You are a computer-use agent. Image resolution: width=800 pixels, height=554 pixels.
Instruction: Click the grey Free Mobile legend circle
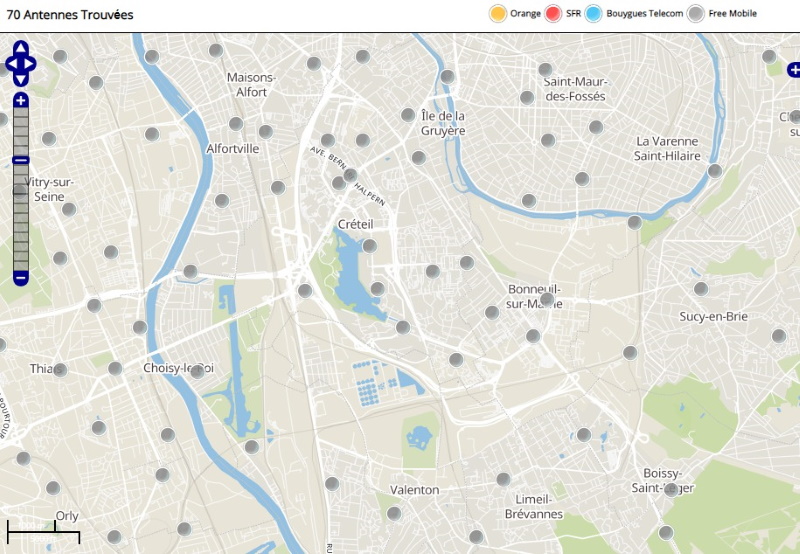coord(696,14)
